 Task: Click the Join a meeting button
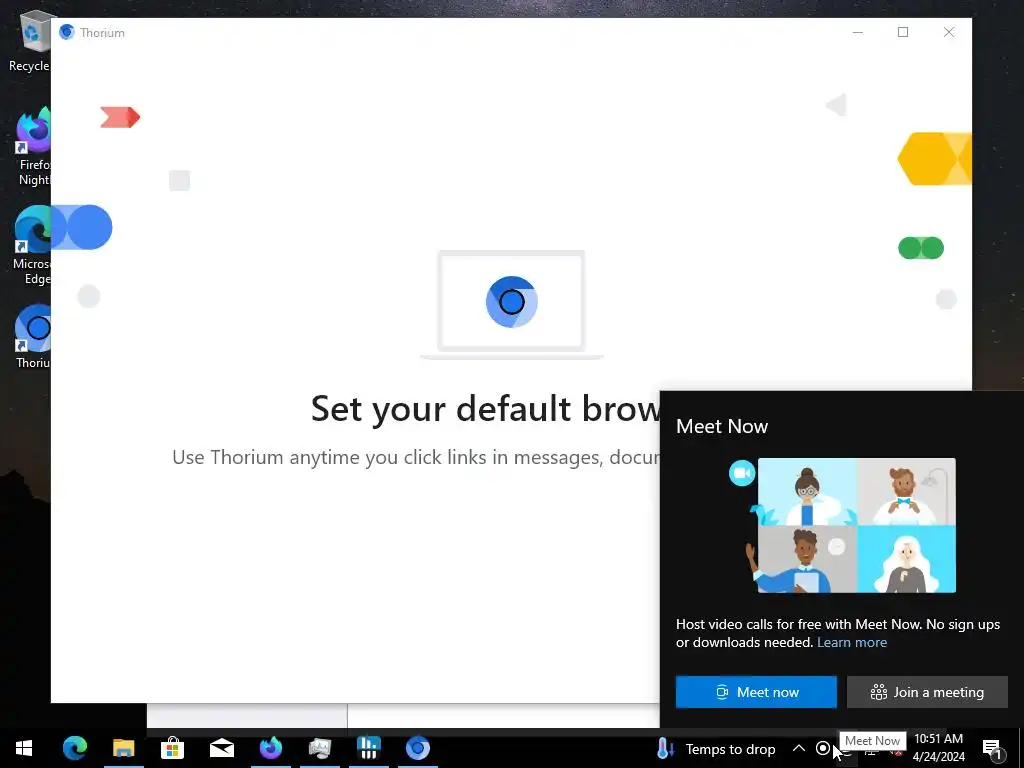tap(927, 692)
